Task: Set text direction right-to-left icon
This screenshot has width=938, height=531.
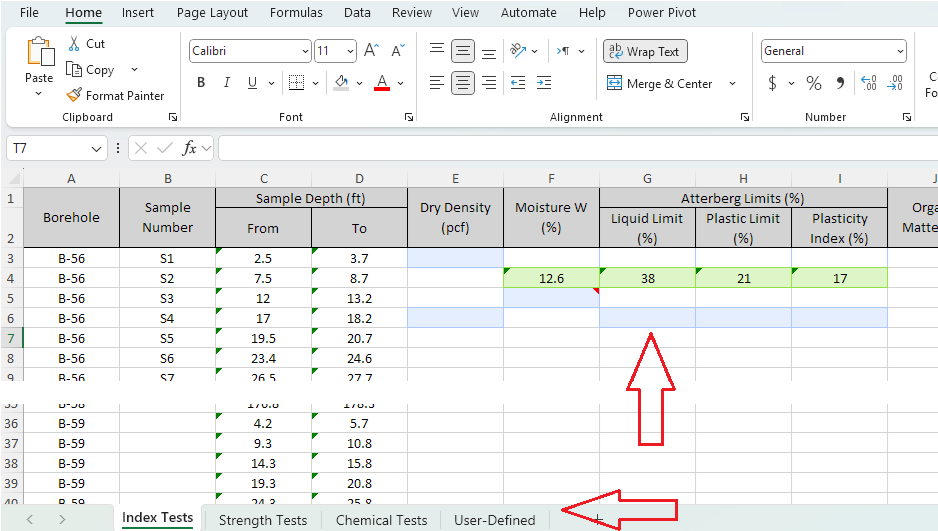Action: point(563,51)
